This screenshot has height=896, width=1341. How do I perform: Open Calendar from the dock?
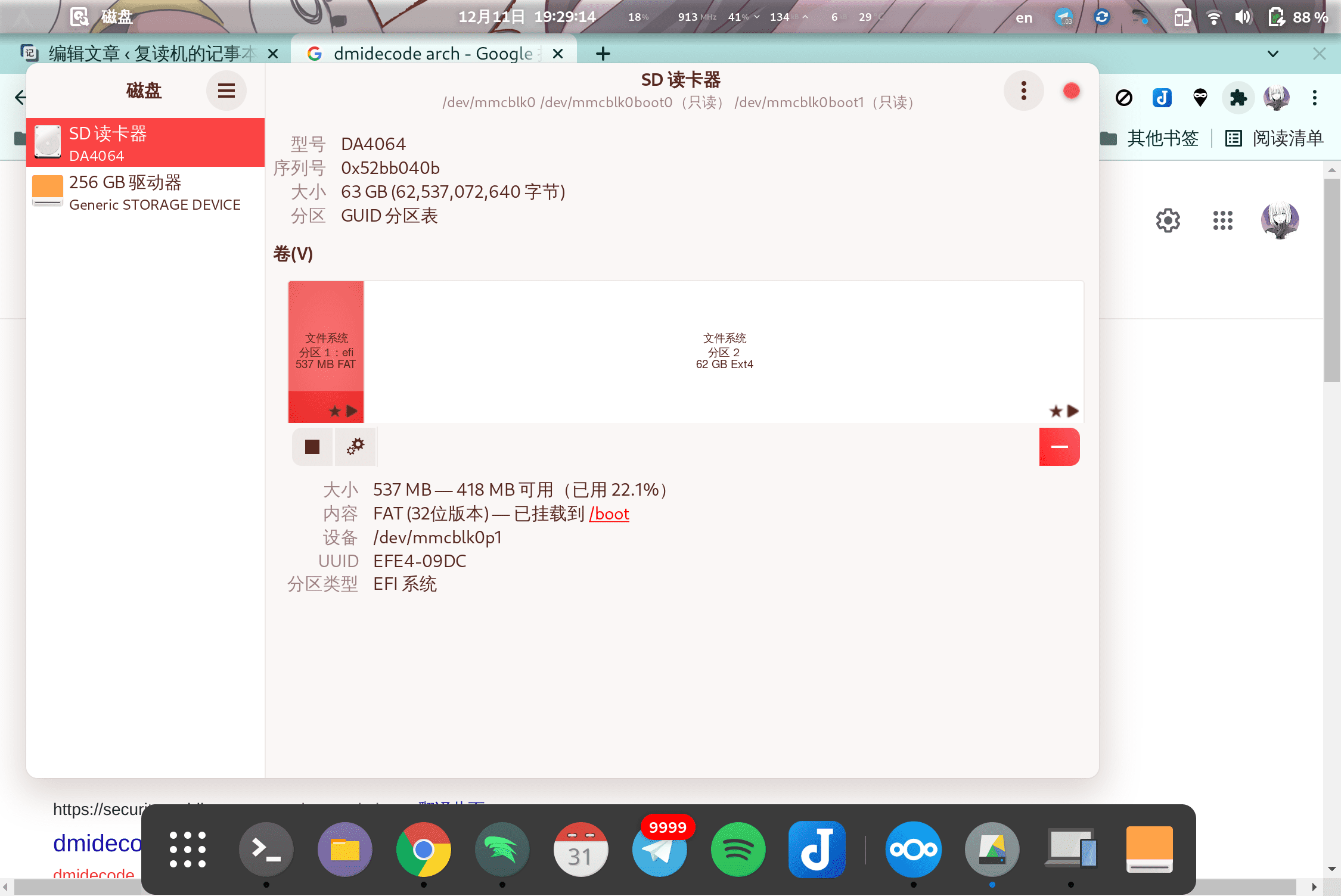point(581,850)
